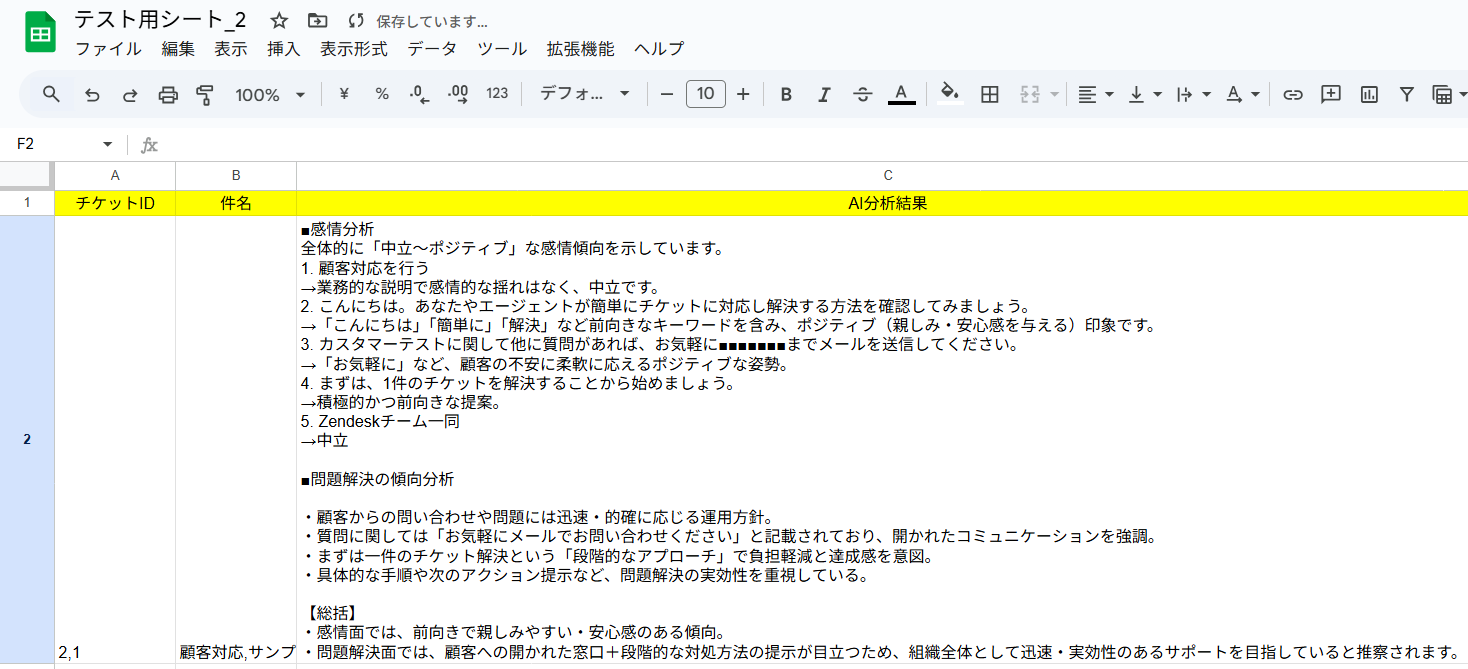Expand the Name box dropdown arrow
The height and width of the screenshot is (669, 1468).
point(108,145)
